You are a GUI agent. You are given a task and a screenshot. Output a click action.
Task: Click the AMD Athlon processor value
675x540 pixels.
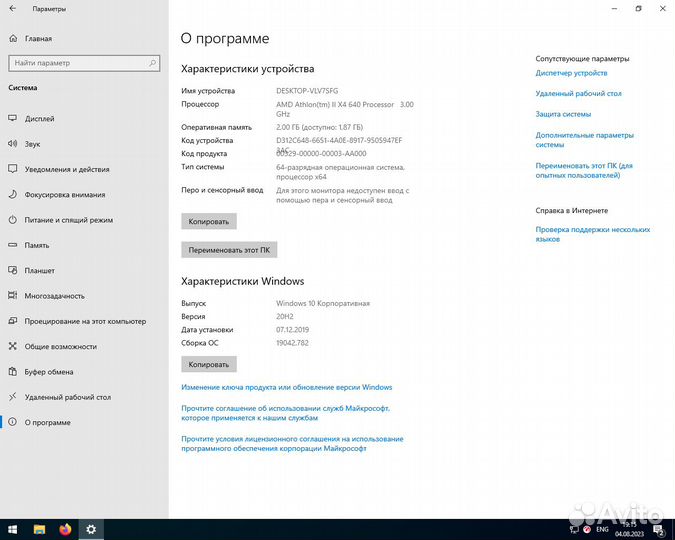345,109
